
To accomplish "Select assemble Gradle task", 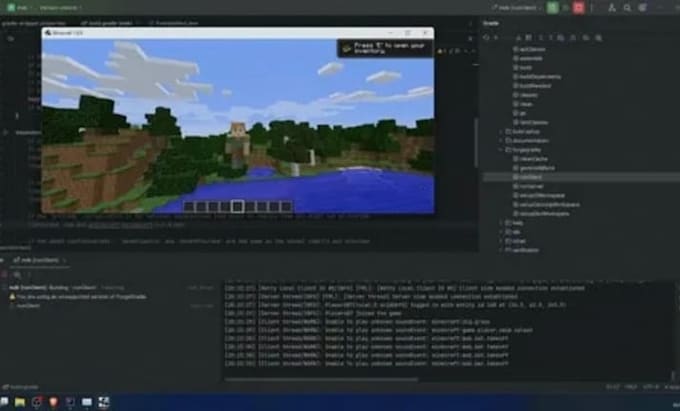I will pos(528,59).
